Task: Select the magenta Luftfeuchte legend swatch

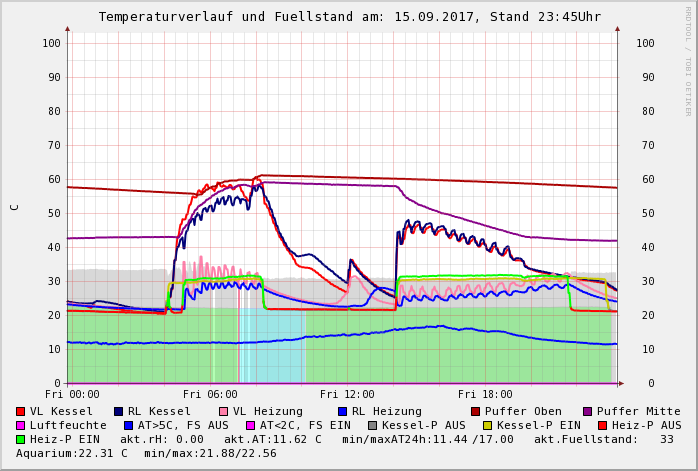Action: click(x=21, y=425)
